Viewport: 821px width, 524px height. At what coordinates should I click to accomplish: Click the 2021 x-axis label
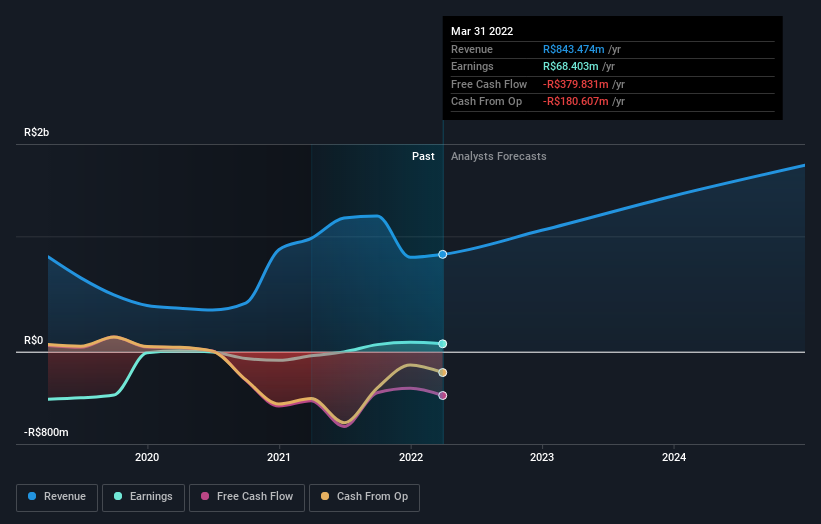(x=279, y=457)
